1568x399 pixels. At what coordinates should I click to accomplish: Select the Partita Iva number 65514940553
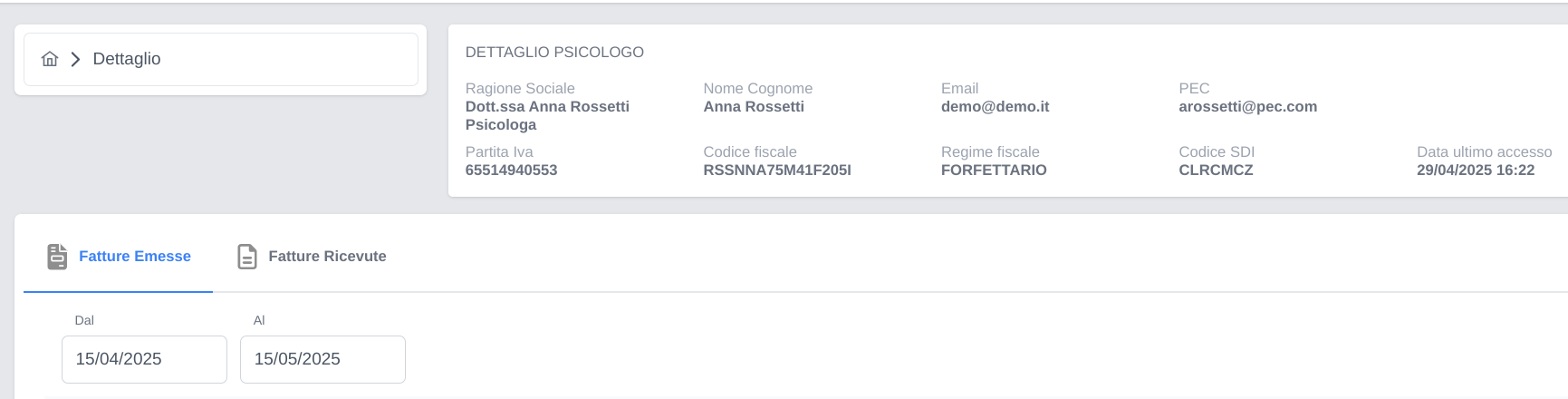[x=511, y=170]
